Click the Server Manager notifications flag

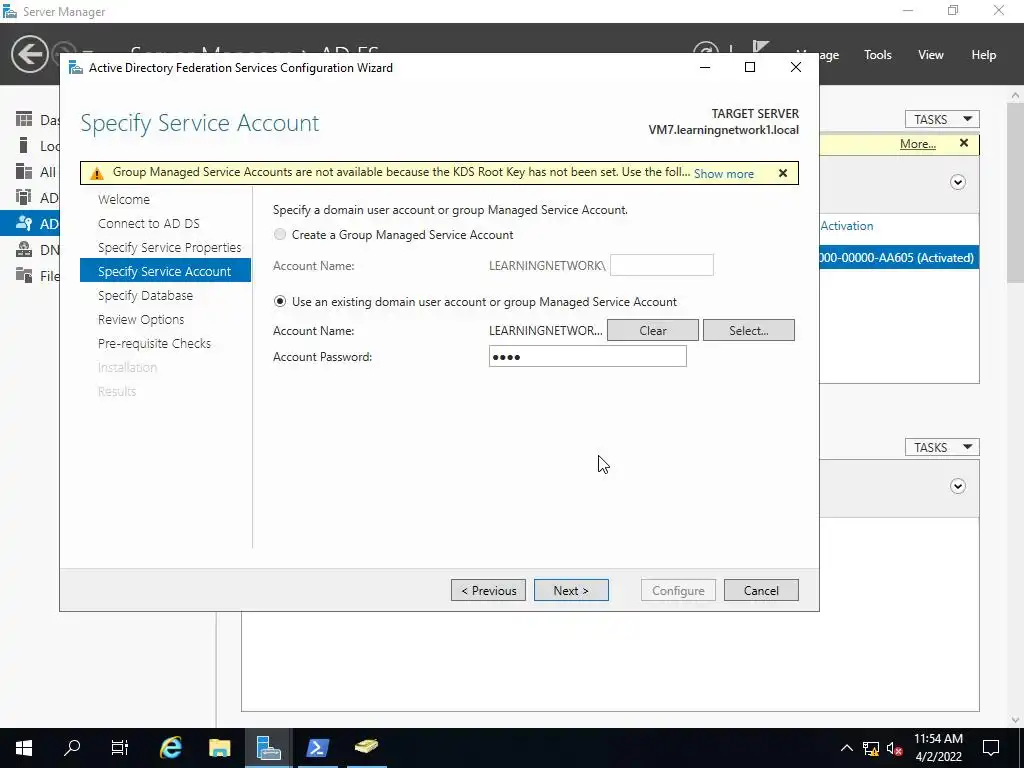tap(760, 47)
